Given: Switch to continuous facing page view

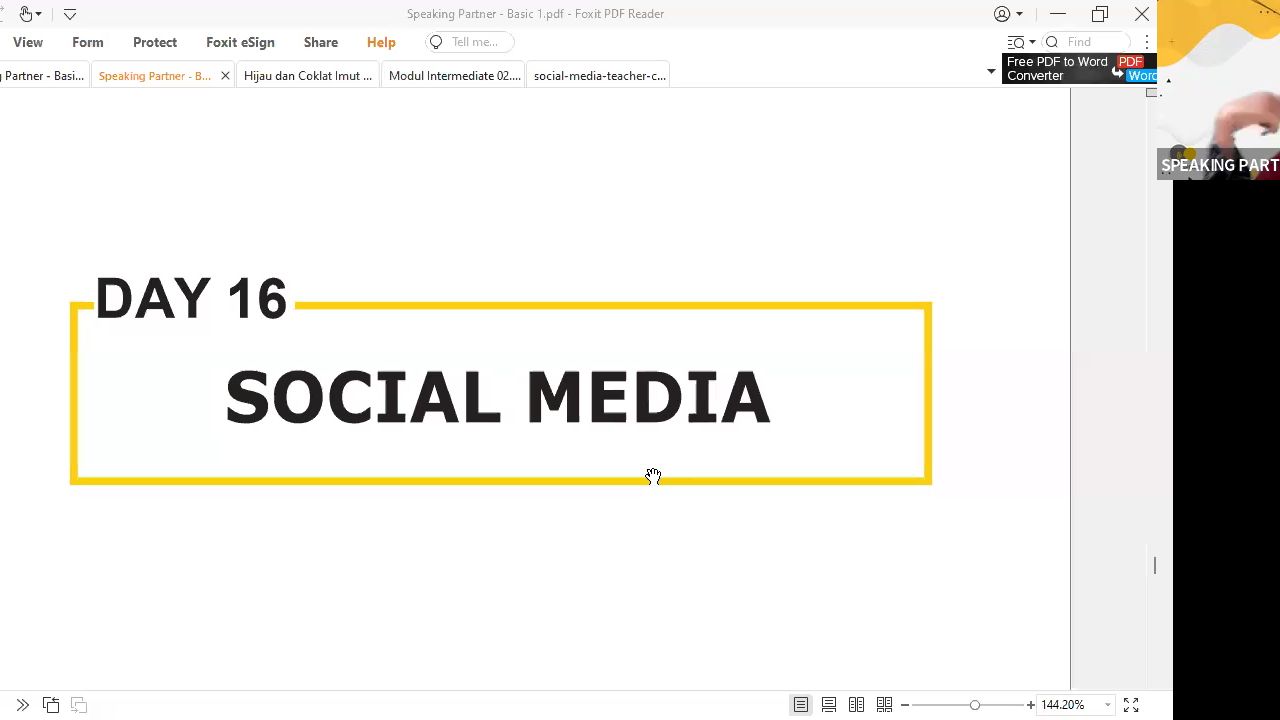Looking at the screenshot, I should [x=885, y=705].
